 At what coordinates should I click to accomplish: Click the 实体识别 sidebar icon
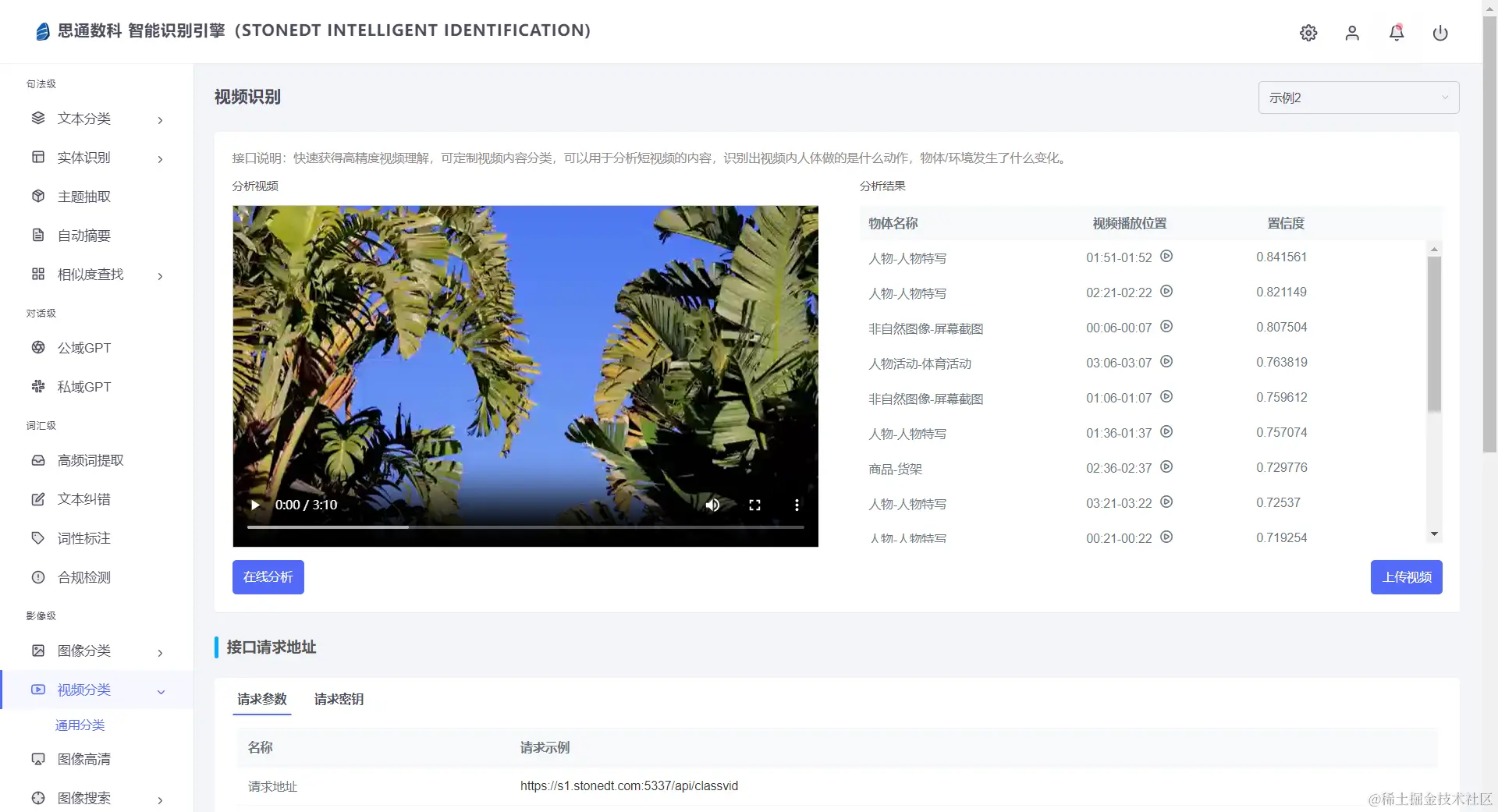38,157
